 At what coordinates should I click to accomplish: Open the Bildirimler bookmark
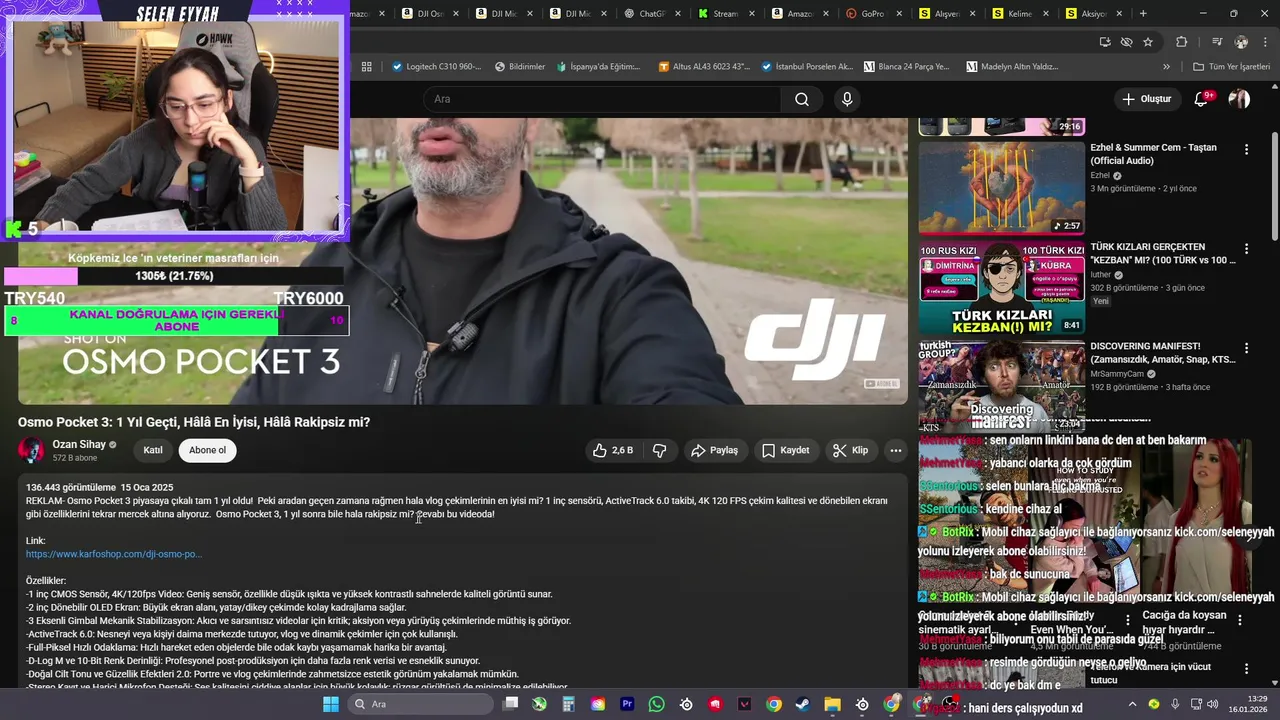[x=520, y=67]
